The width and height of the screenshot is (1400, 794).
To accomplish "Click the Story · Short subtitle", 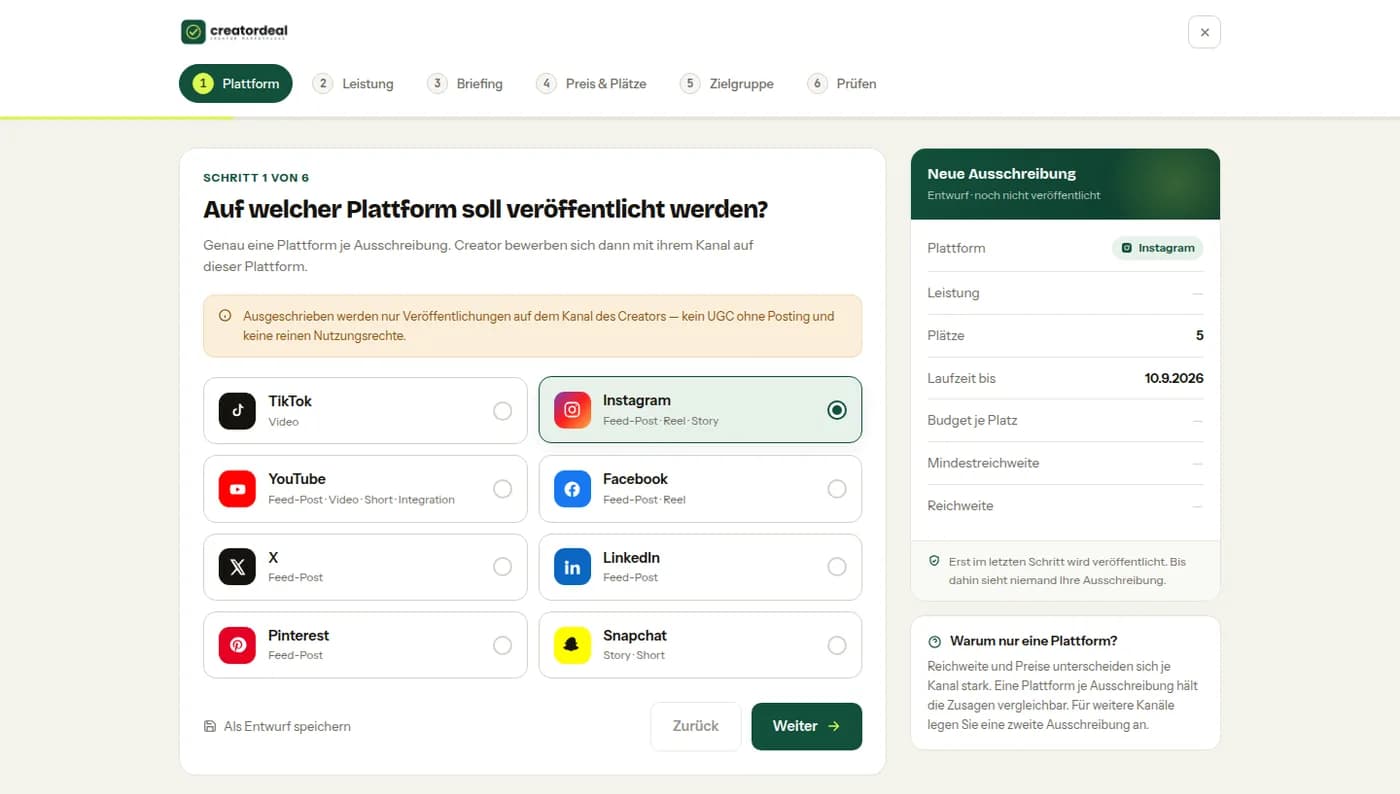I will pos(634,656).
